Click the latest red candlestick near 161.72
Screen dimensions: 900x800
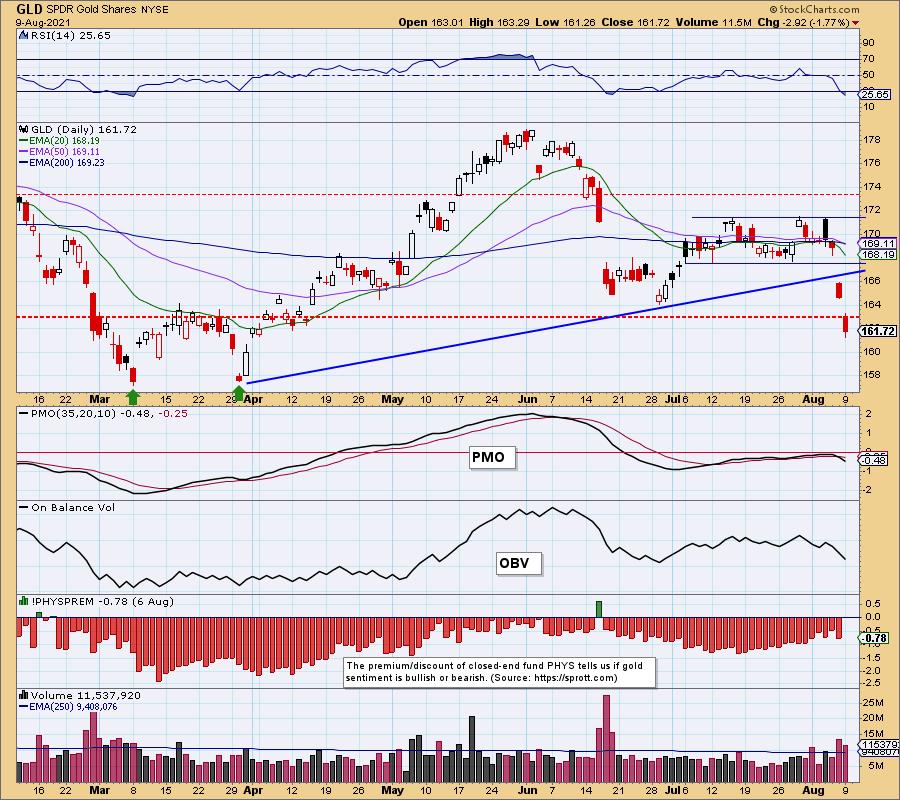[845, 325]
